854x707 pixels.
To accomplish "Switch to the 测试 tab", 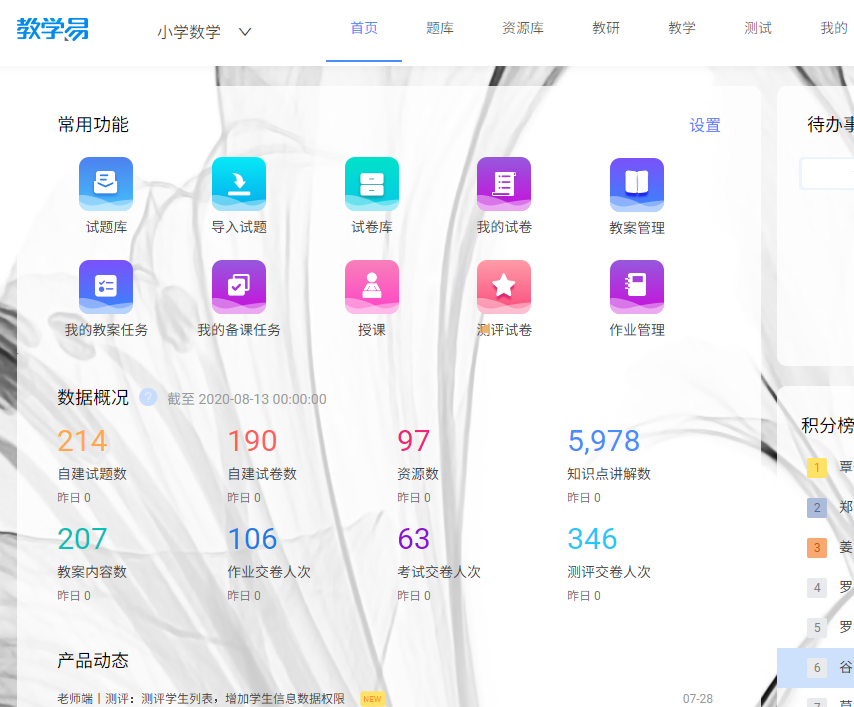I will tap(758, 29).
